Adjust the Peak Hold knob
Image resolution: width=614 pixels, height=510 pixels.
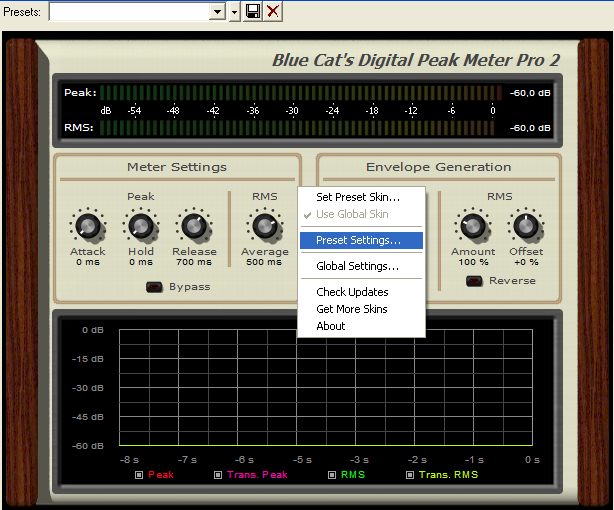[141, 226]
